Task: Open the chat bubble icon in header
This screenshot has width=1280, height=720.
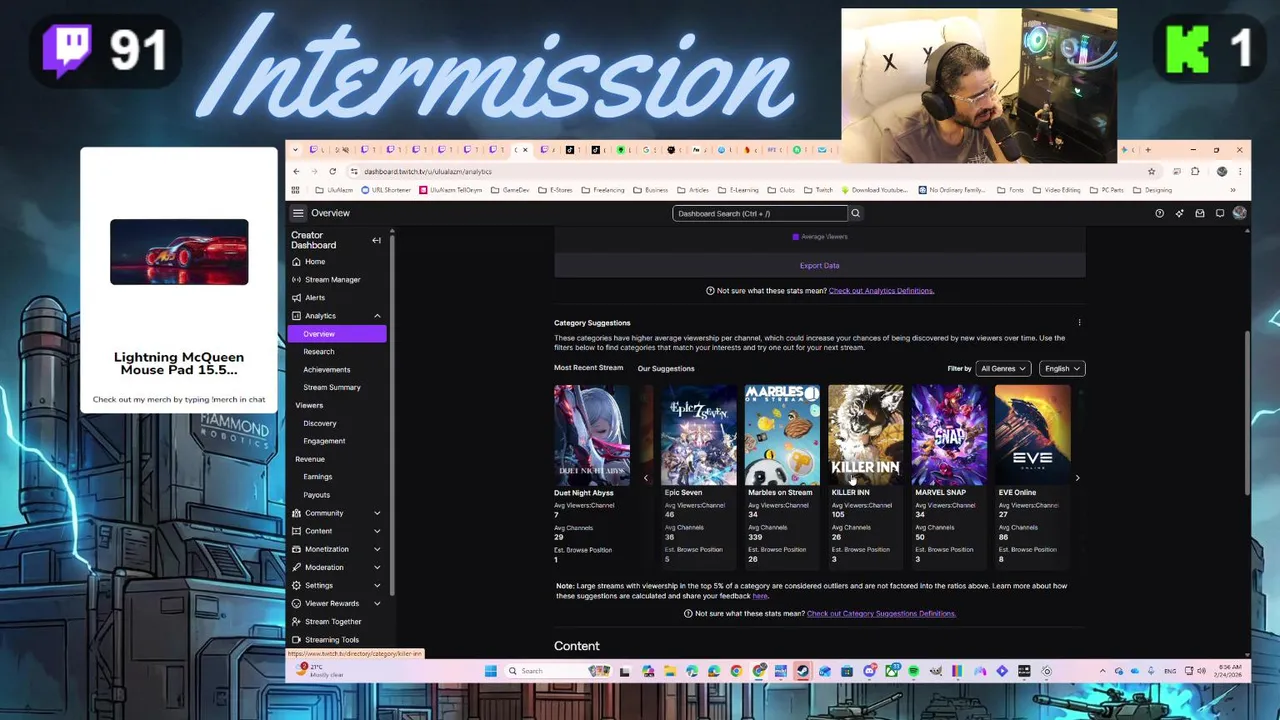Action: pos(1219,213)
